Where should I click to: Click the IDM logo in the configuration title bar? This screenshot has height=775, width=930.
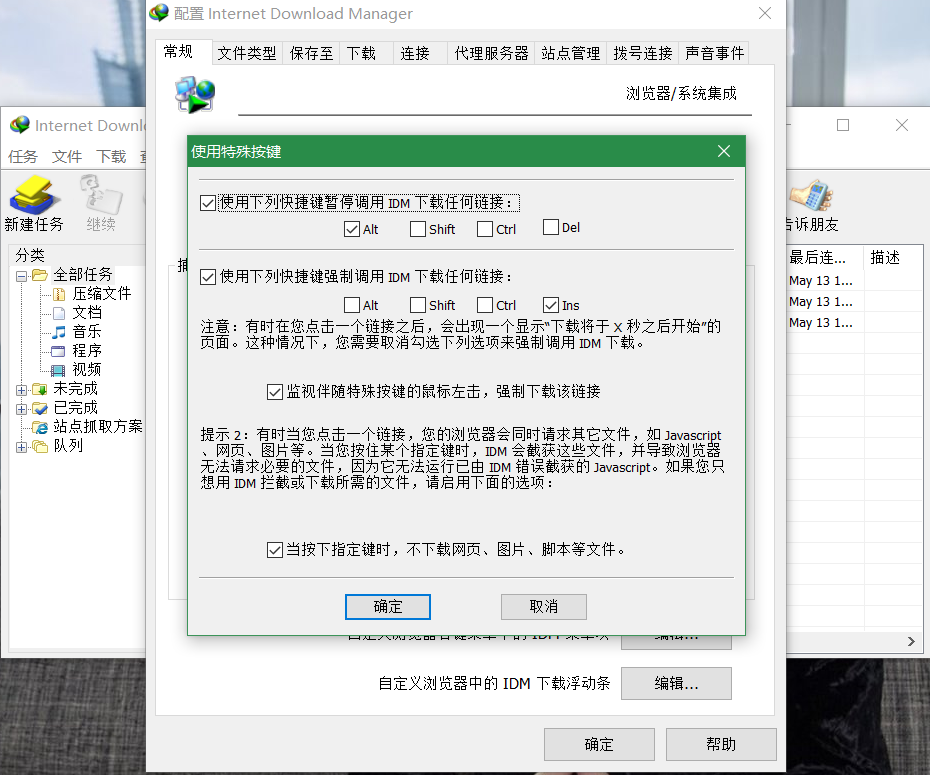pyautogui.click(x=159, y=12)
